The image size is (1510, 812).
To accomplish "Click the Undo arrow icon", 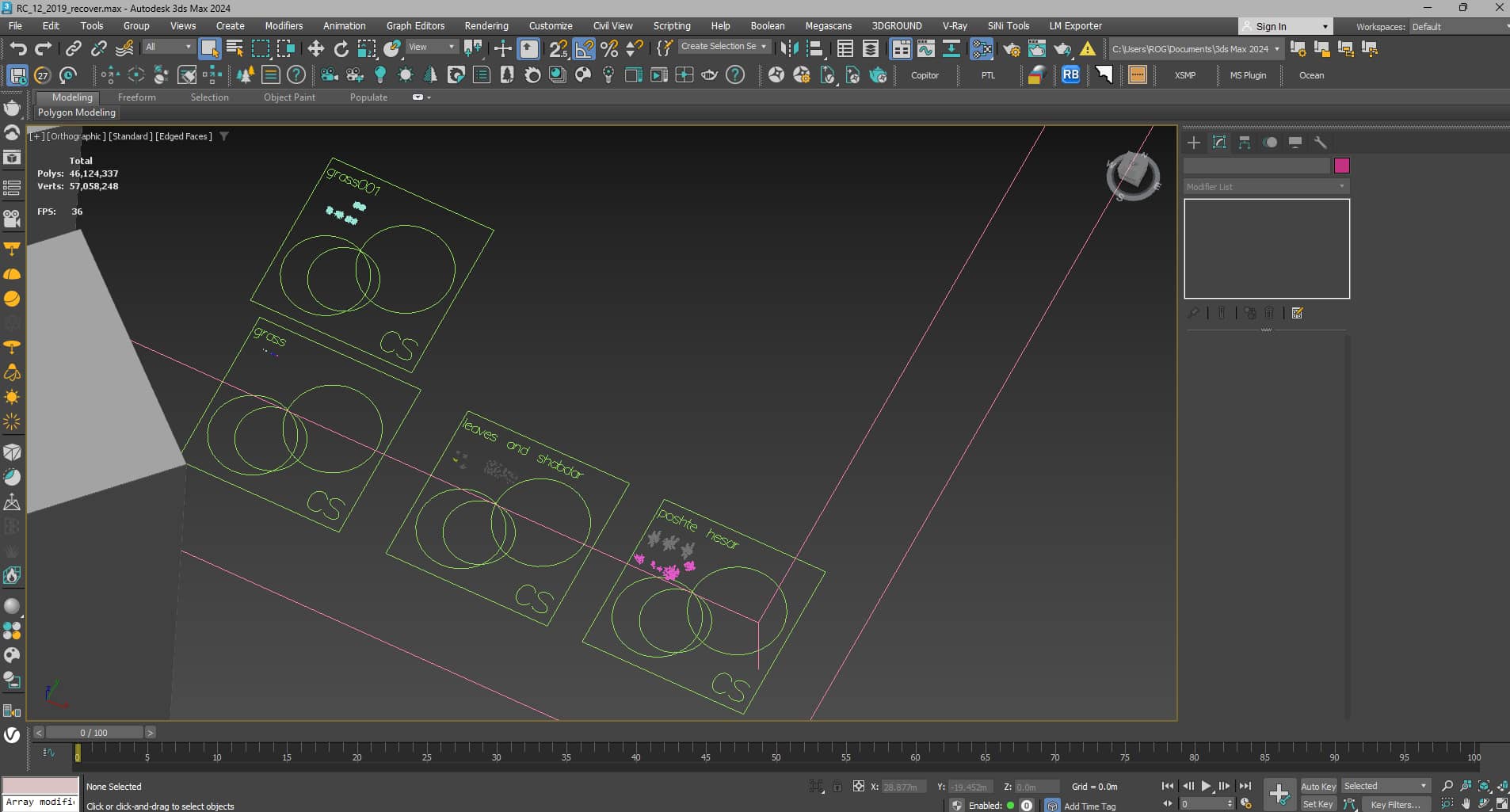I will (17, 49).
